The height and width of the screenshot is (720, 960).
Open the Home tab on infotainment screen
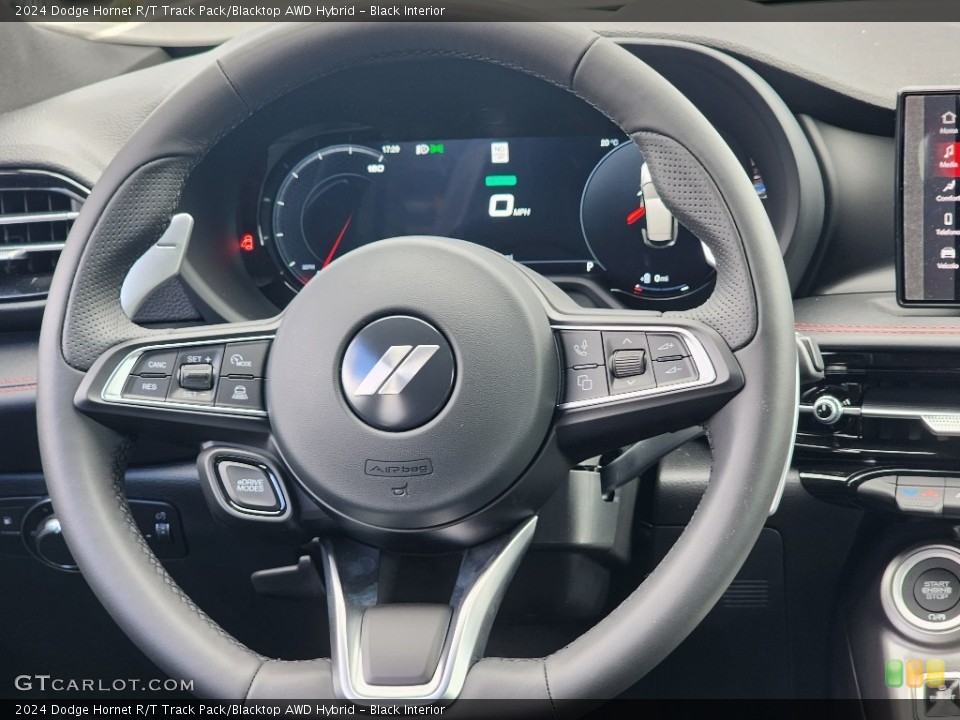coord(948,122)
